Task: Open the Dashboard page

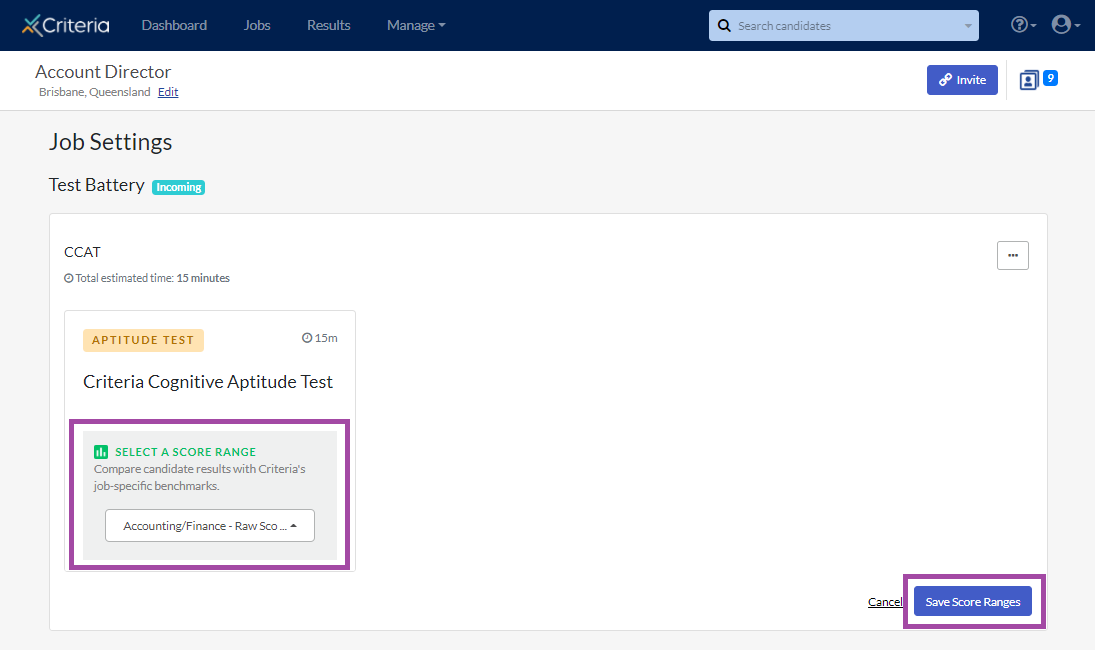Action: point(174,26)
